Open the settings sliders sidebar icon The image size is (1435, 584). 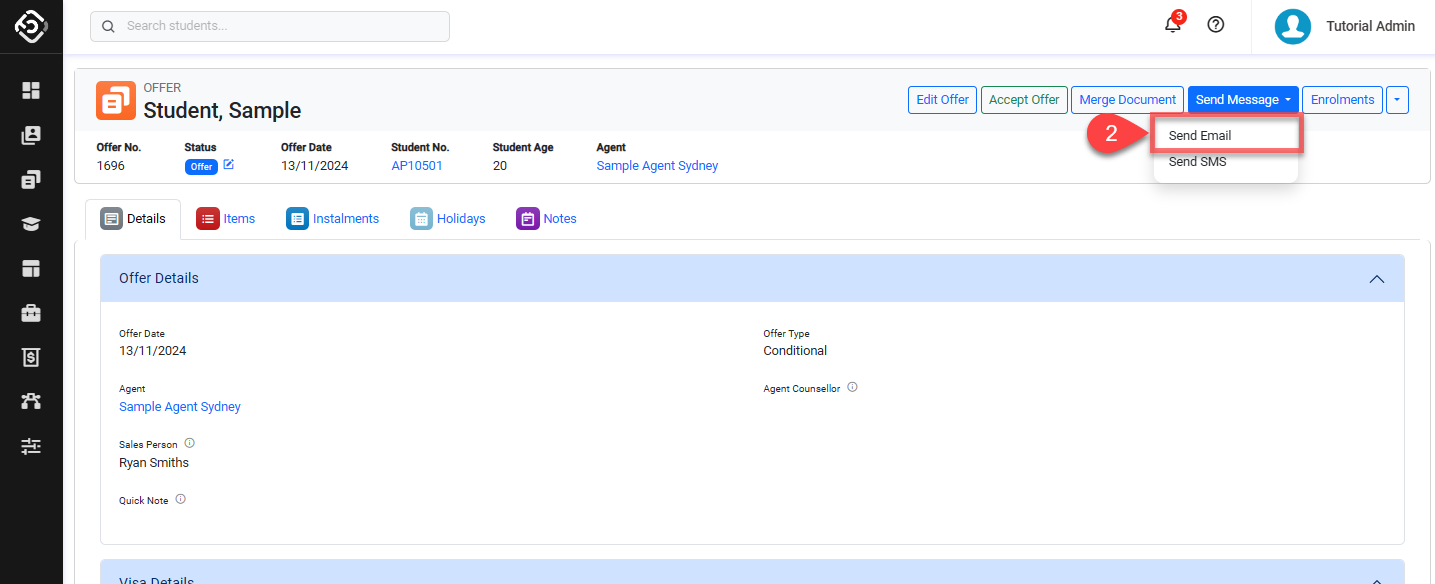point(31,446)
